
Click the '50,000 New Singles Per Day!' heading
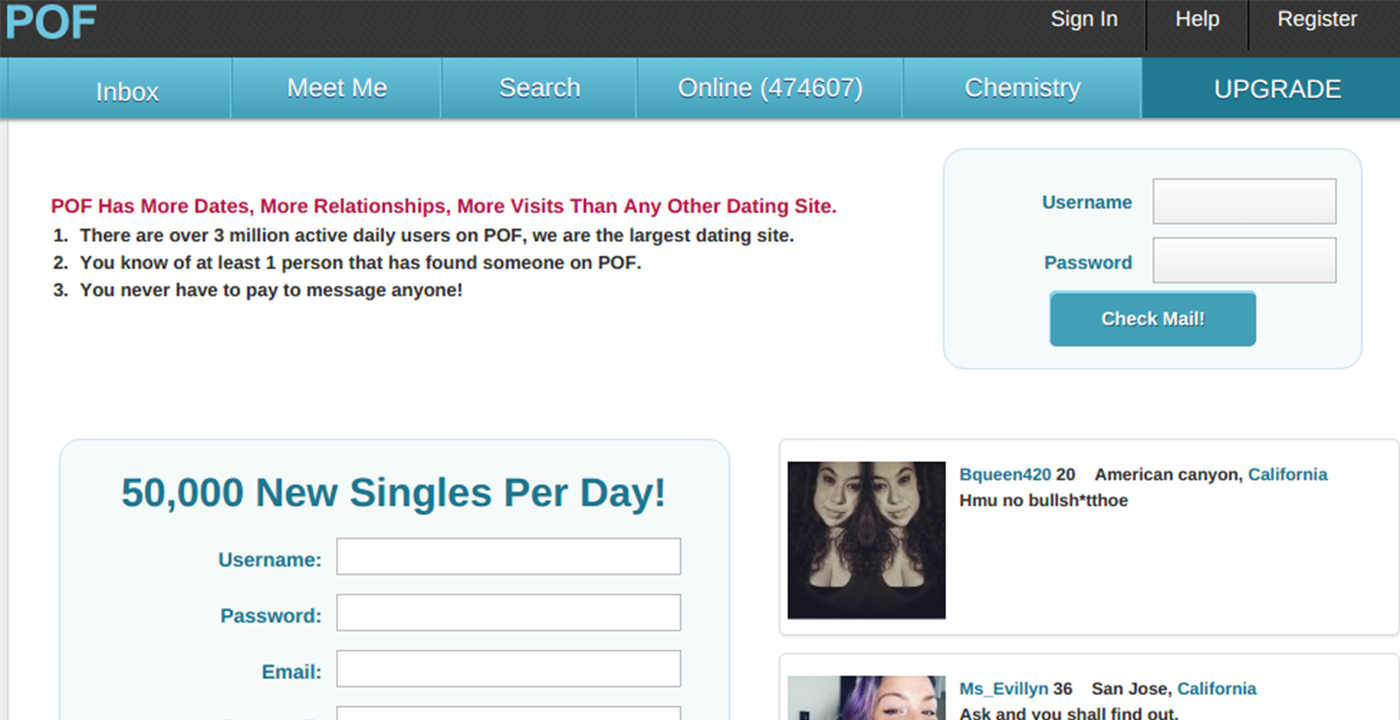(x=393, y=493)
